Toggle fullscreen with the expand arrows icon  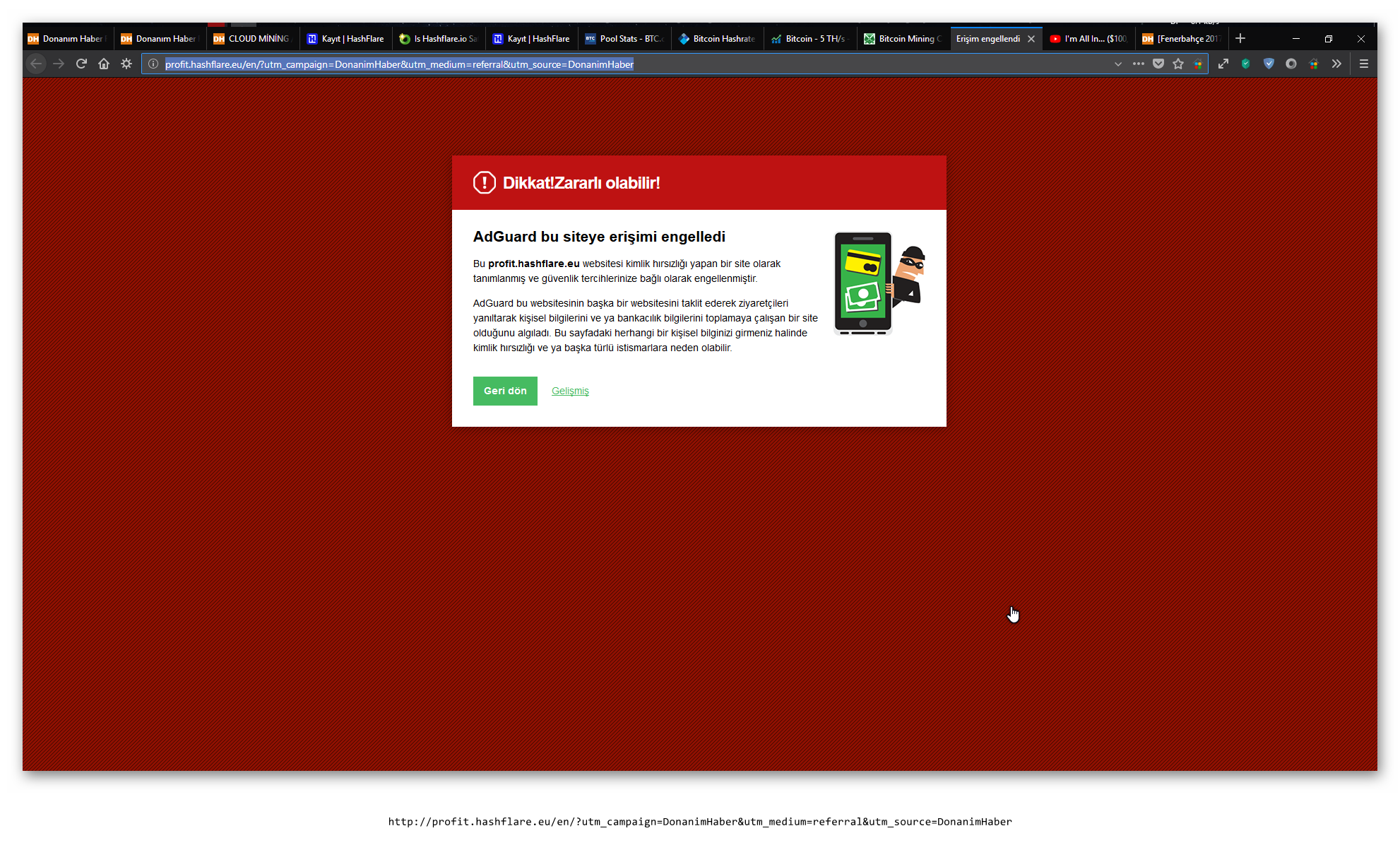click(1223, 64)
